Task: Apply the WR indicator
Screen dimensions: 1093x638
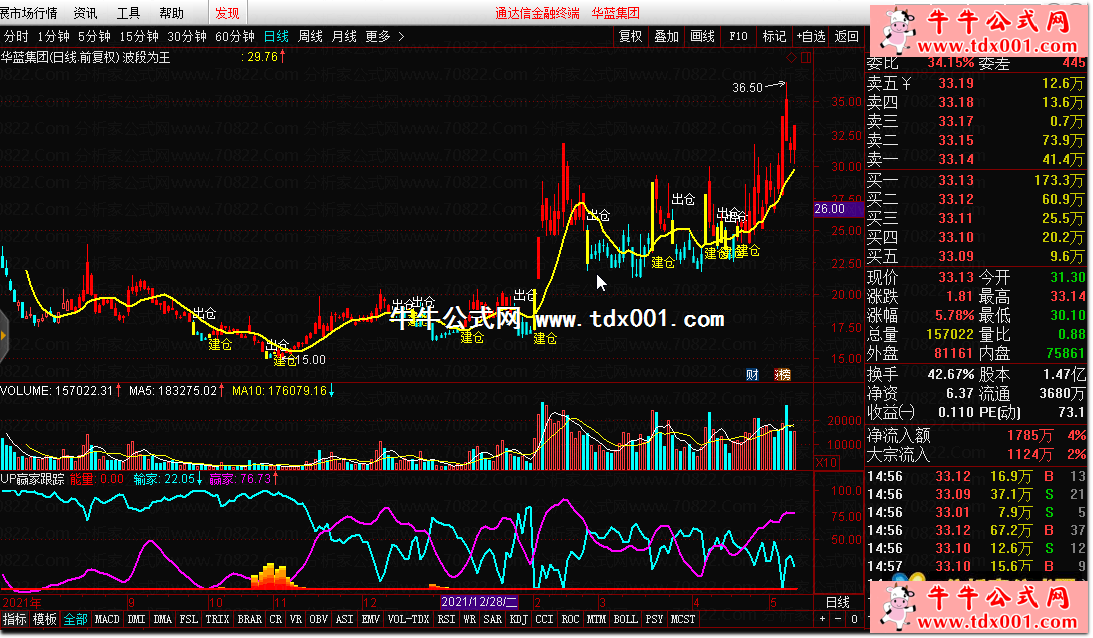Action: 470,619
